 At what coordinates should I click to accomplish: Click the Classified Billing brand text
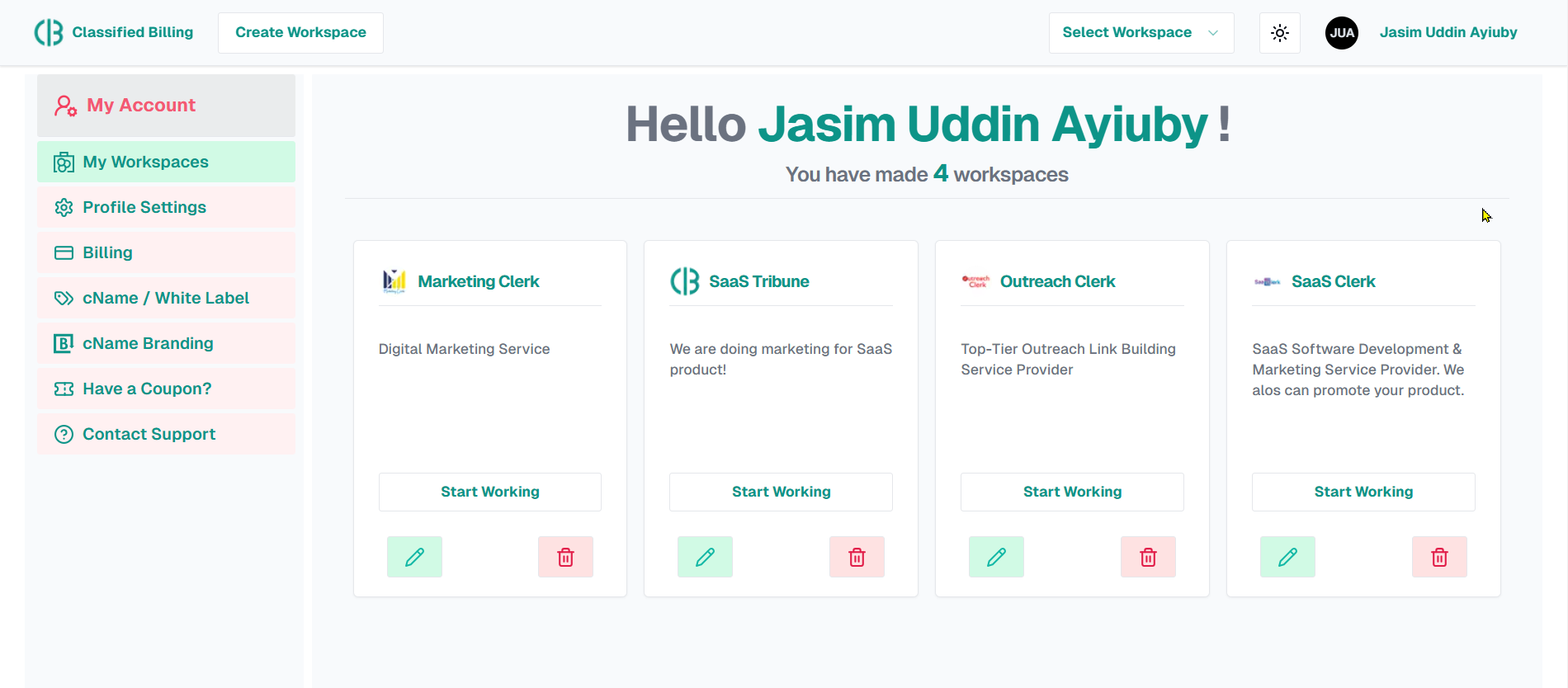point(133,32)
